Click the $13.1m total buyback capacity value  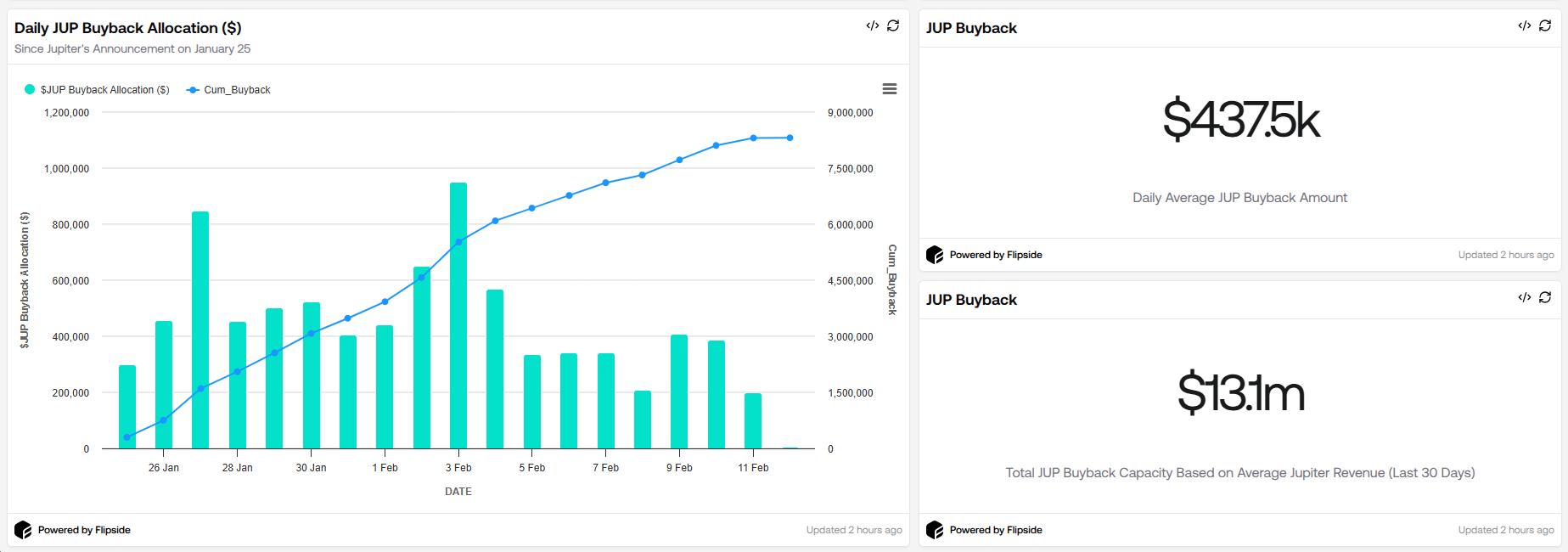(x=1239, y=393)
